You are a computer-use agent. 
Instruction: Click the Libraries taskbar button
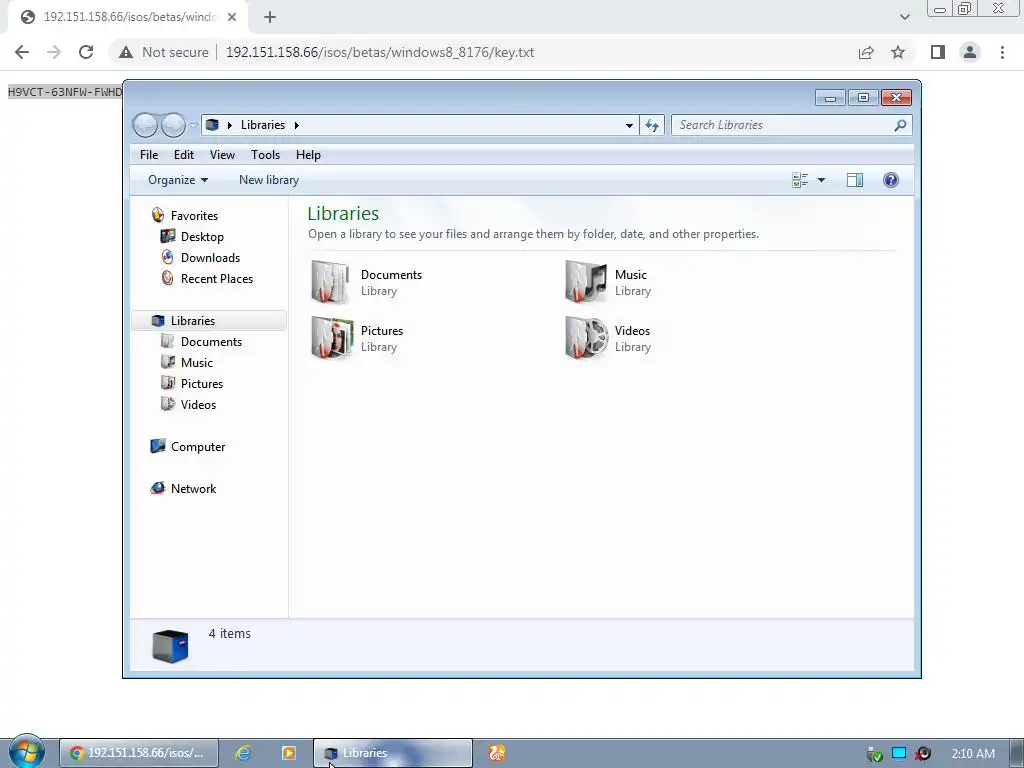click(x=392, y=753)
